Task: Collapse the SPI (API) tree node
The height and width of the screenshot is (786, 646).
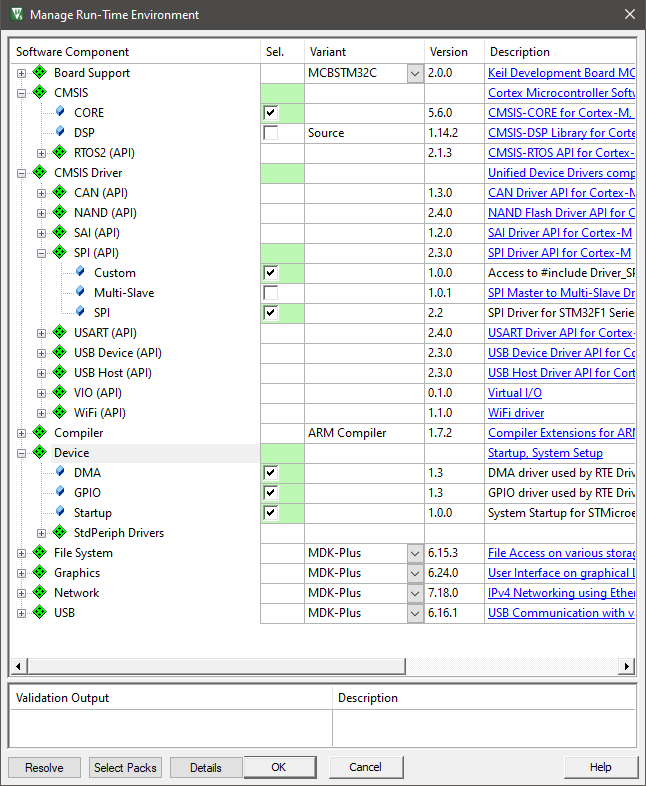Action: tap(41, 253)
